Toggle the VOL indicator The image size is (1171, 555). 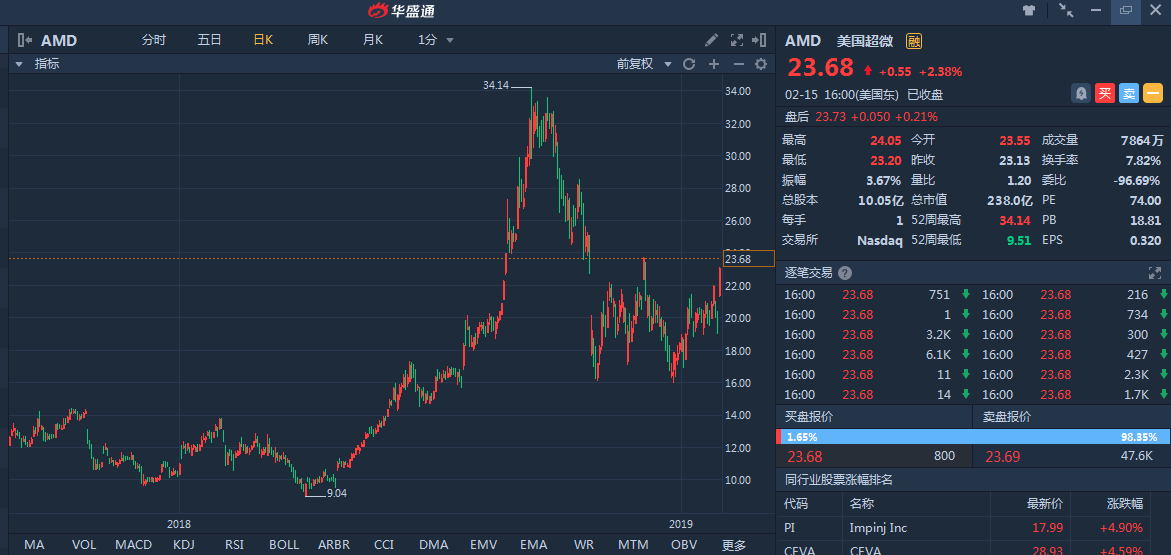pyautogui.click(x=84, y=545)
